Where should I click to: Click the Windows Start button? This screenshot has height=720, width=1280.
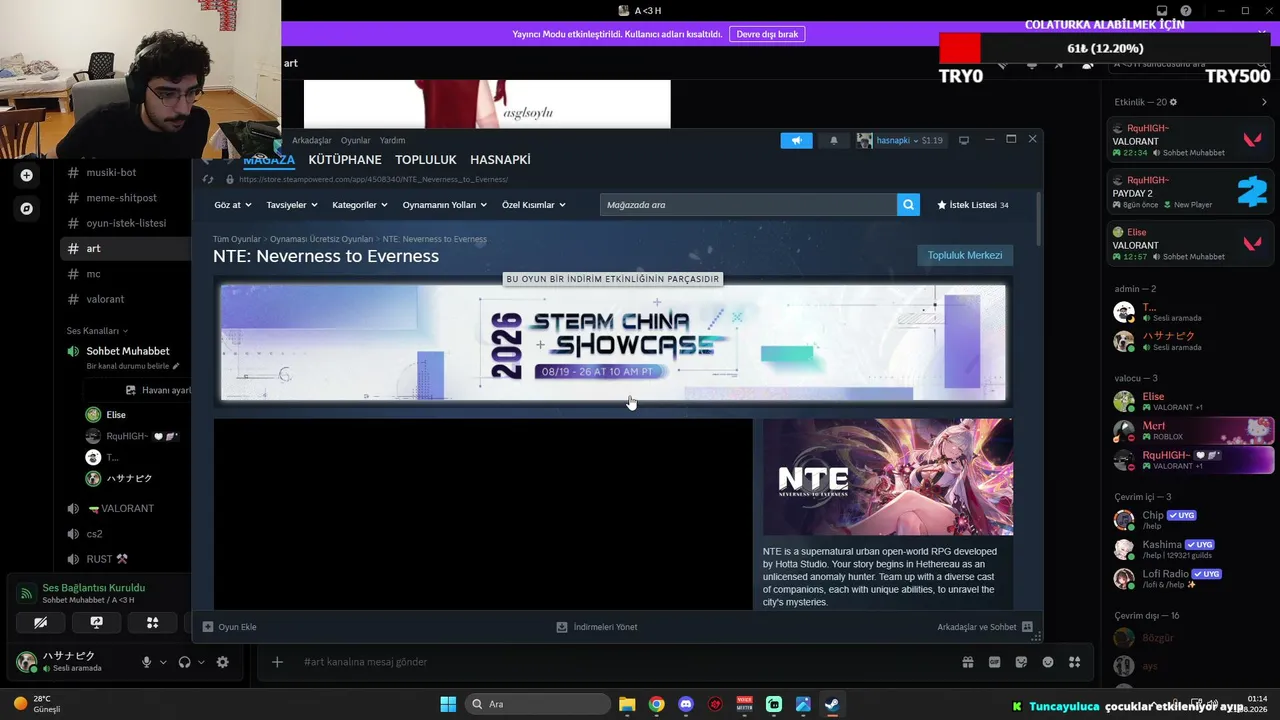pyautogui.click(x=448, y=704)
